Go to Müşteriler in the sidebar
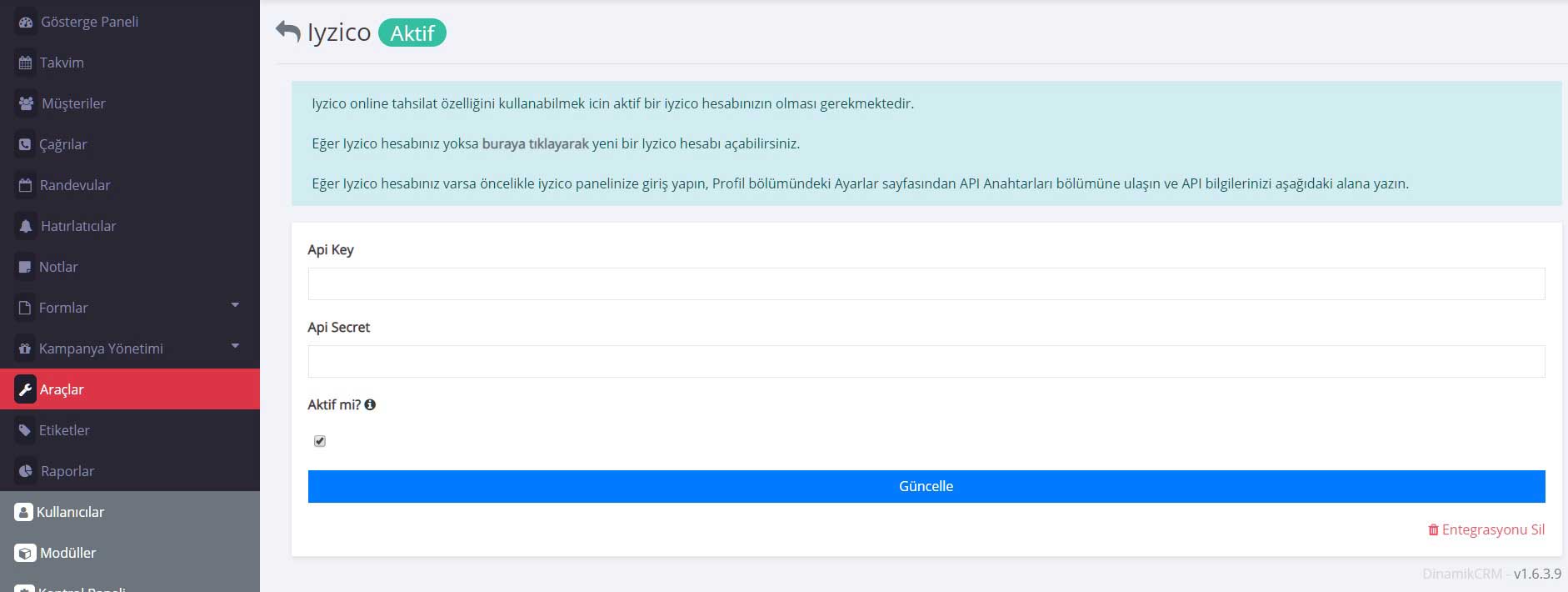The width and height of the screenshot is (1568, 592). coord(130,103)
